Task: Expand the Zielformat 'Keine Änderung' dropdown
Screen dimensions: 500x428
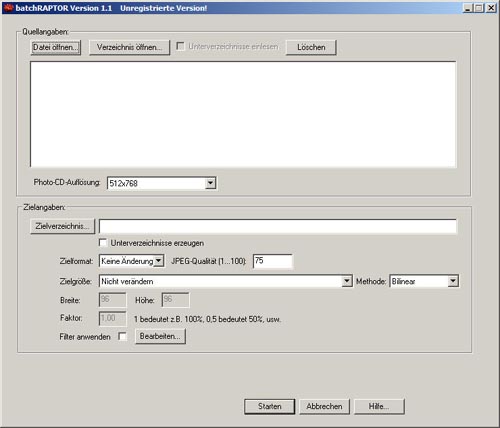Action: click(131, 261)
